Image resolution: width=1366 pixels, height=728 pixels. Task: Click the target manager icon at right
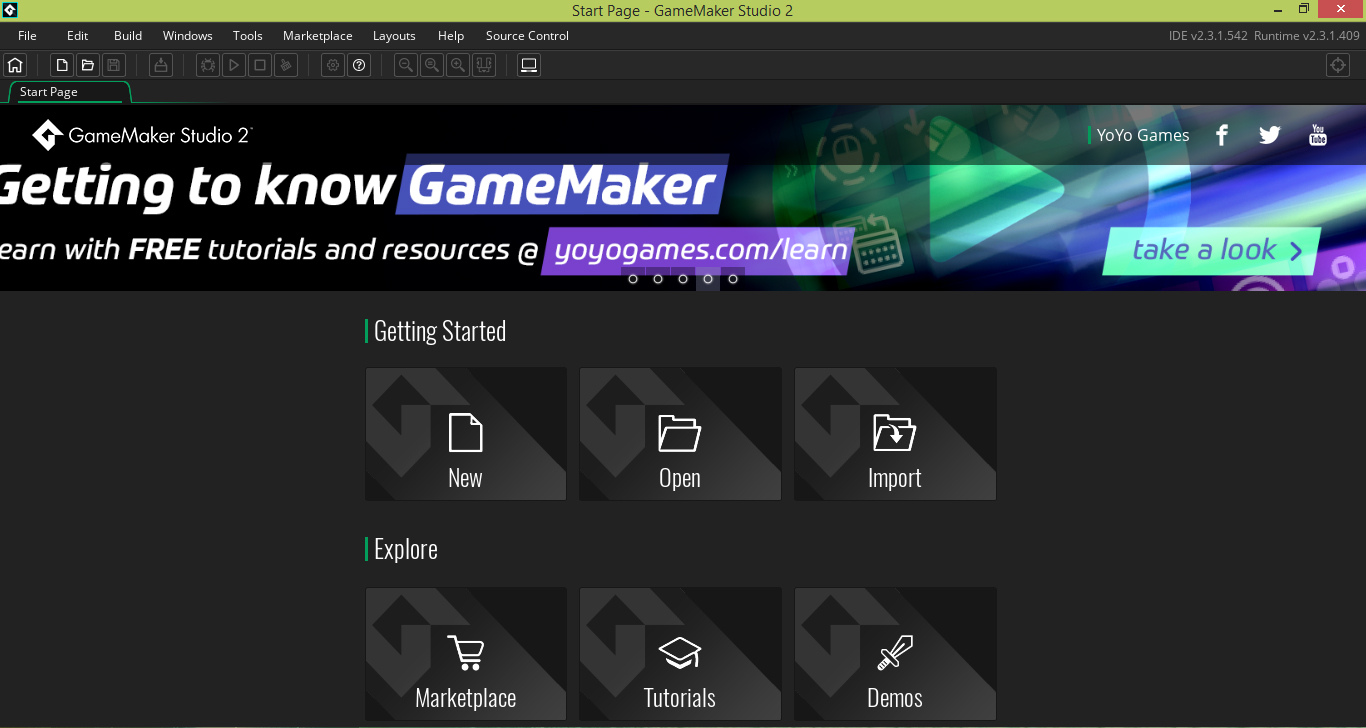pos(1338,65)
